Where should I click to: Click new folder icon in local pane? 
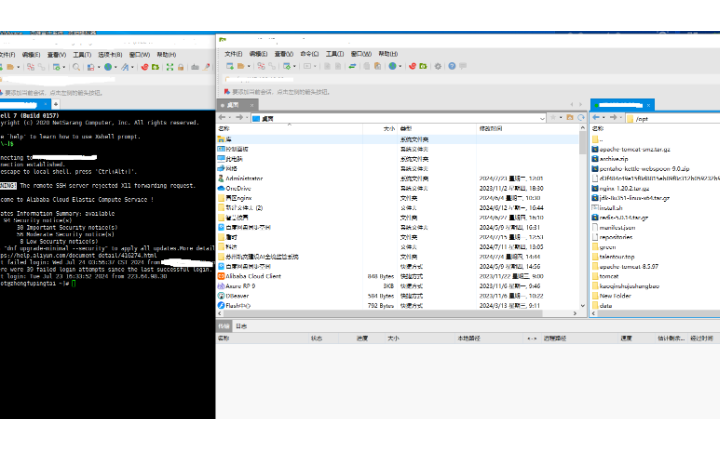coord(570,118)
